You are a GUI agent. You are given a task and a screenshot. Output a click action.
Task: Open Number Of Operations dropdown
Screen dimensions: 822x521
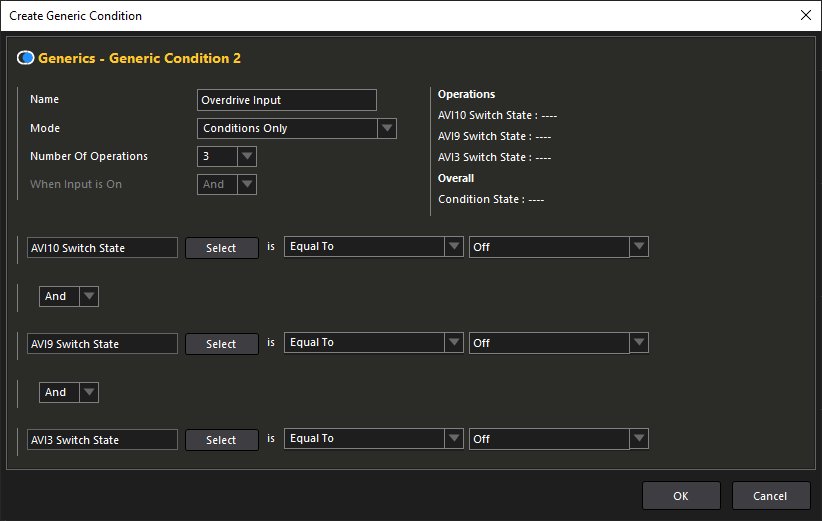click(226, 156)
